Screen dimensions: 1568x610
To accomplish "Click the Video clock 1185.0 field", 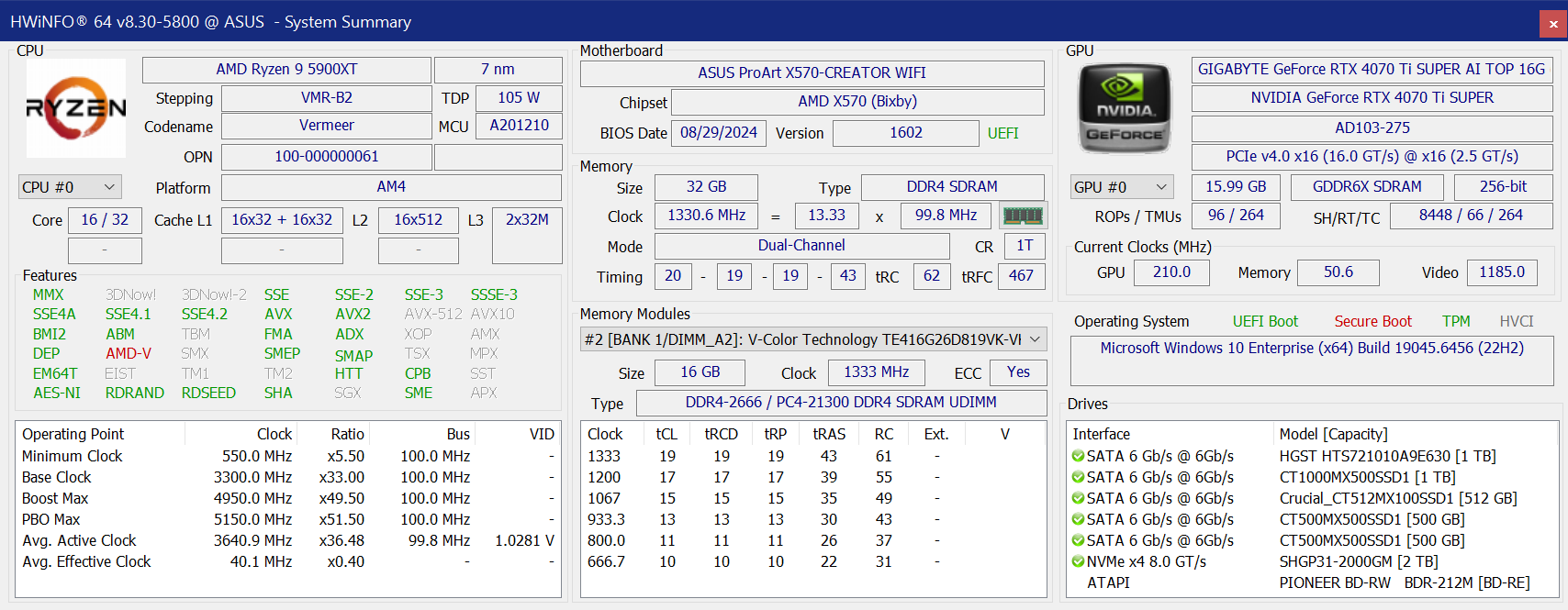I will click(1502, 272).
